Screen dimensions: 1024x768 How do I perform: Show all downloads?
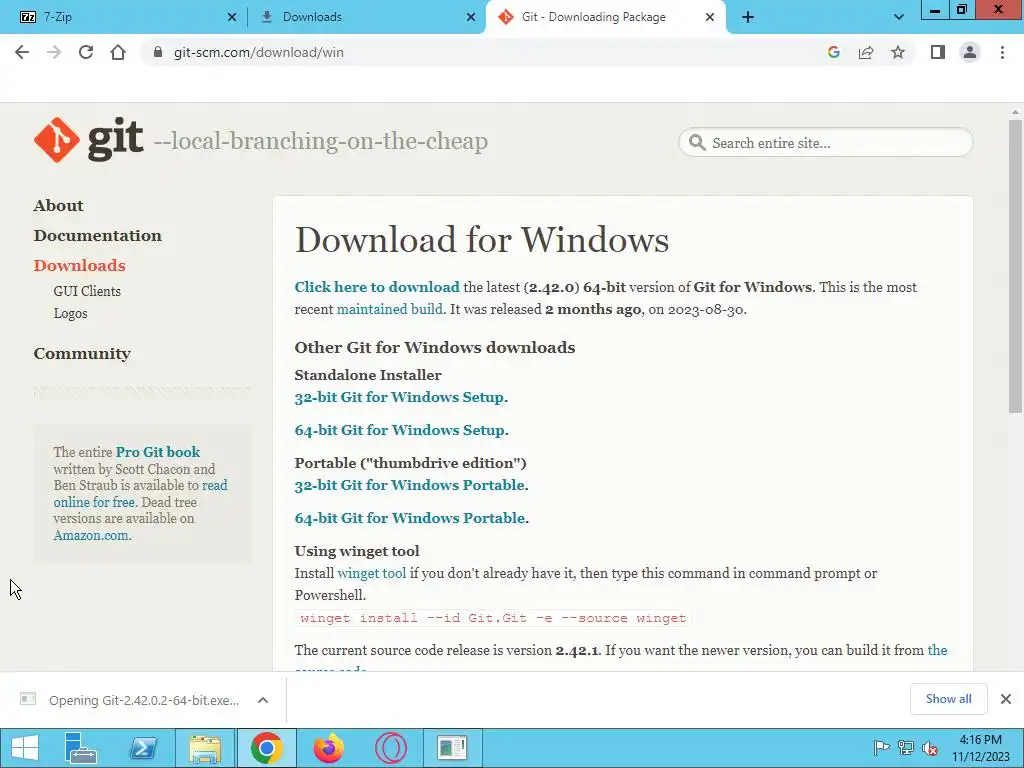(x=948, y=699)
